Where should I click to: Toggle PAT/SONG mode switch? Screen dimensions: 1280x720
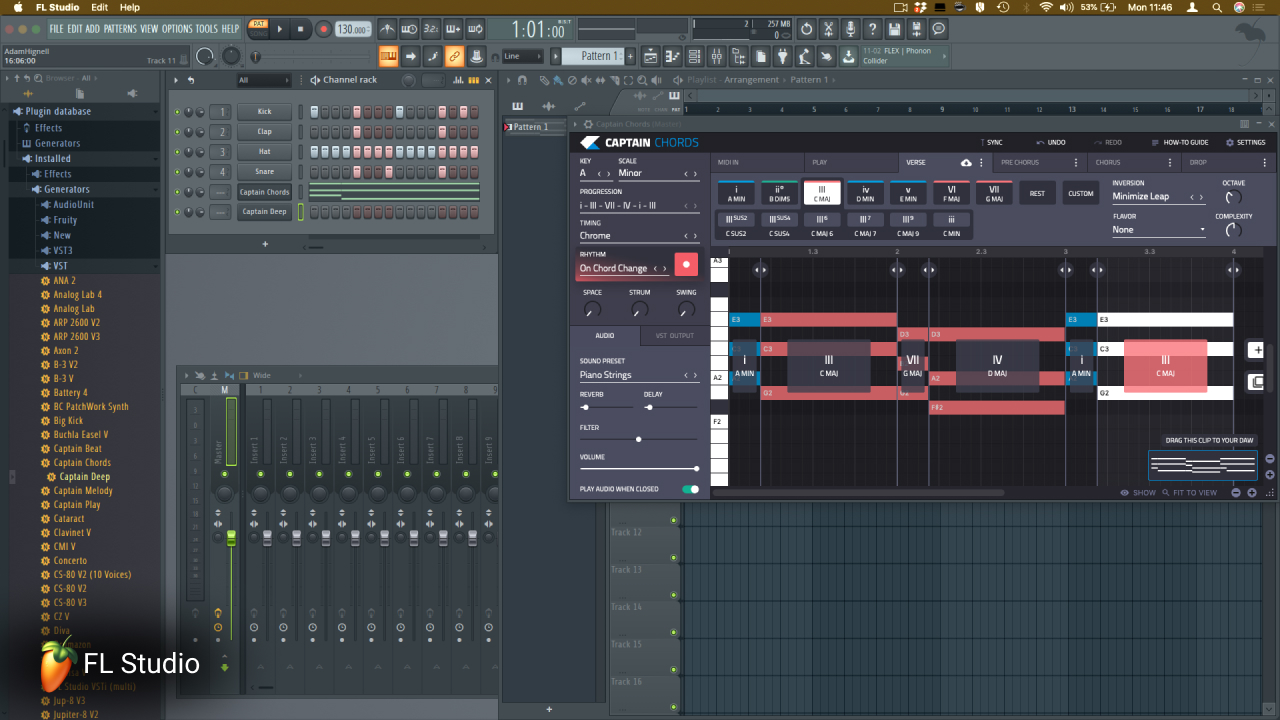[x=259, y=29]
